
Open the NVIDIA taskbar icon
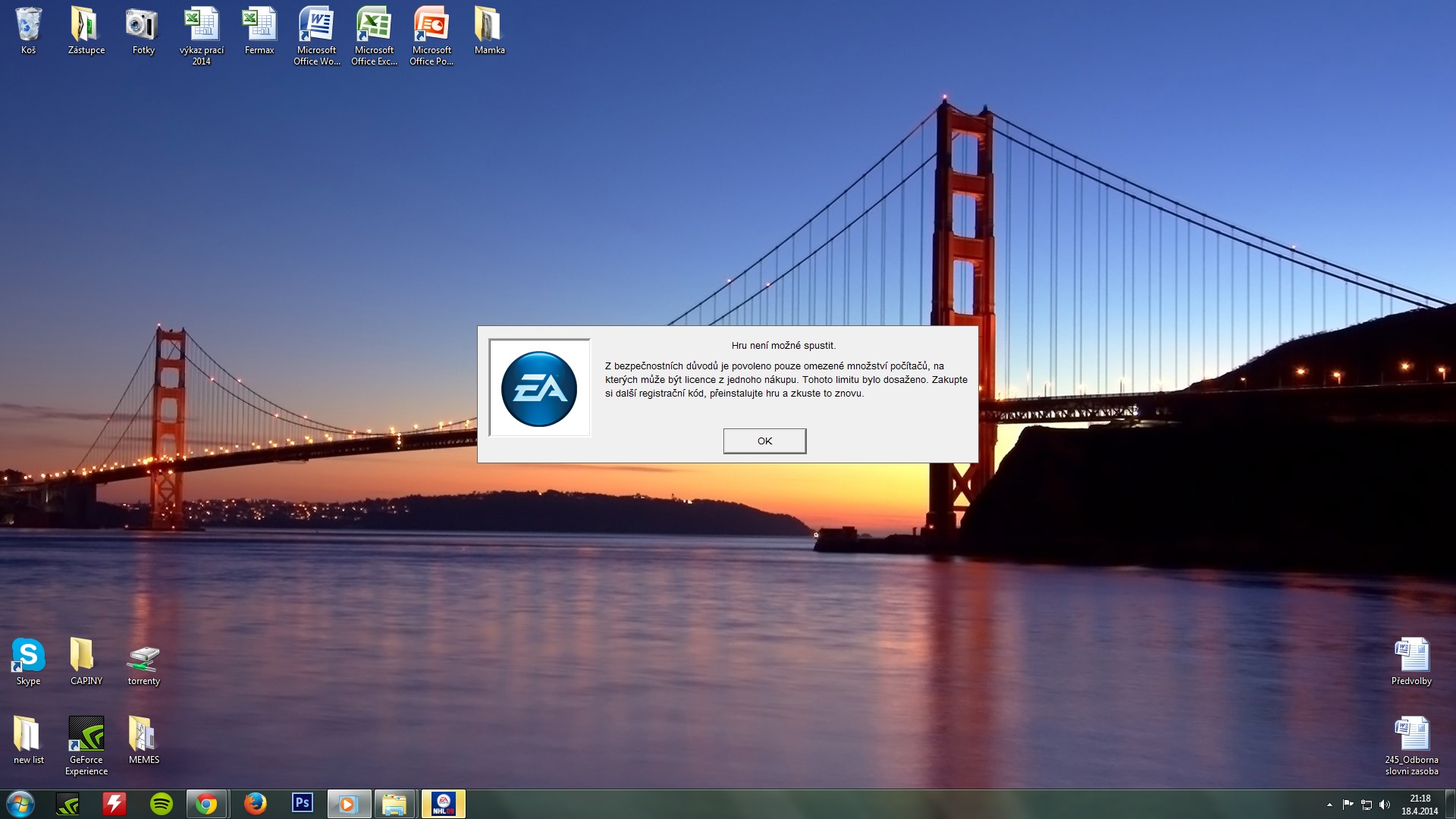(x=67, y=804)
